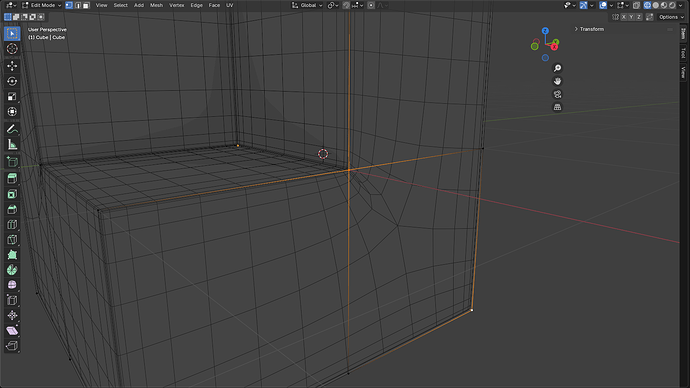This screenshot has width=690, height=388.
Task: Switch to edge select mode
Action: (77, 5)
